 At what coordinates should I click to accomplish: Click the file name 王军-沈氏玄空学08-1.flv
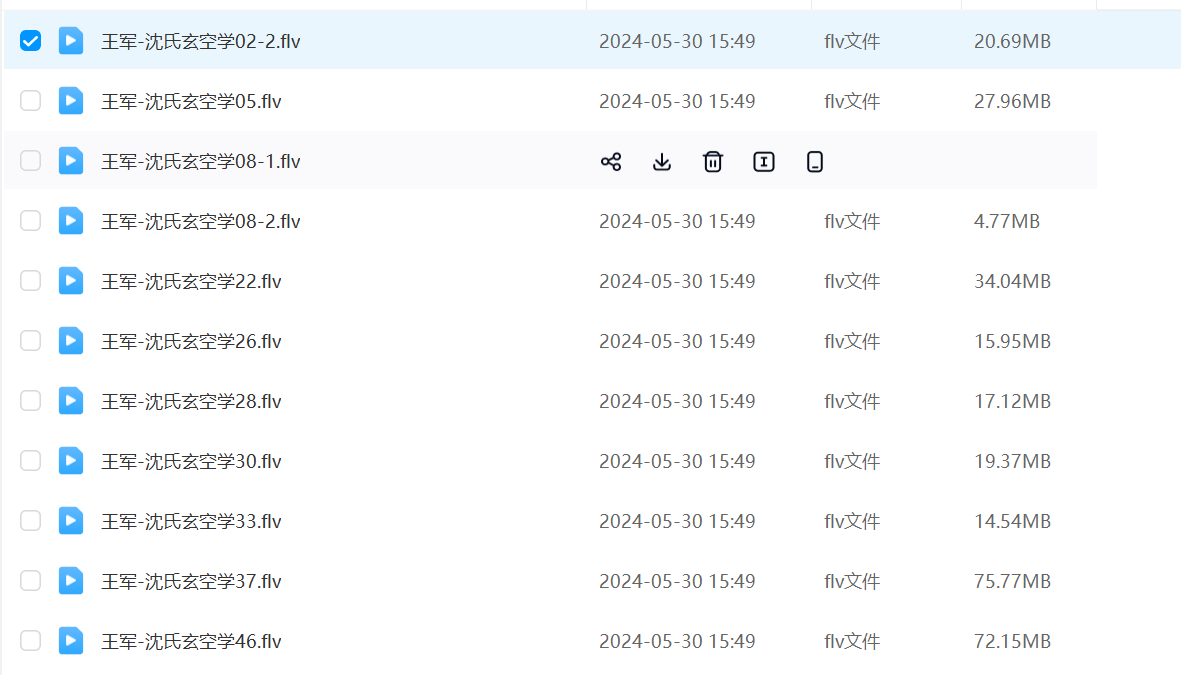tap(200, 162)
